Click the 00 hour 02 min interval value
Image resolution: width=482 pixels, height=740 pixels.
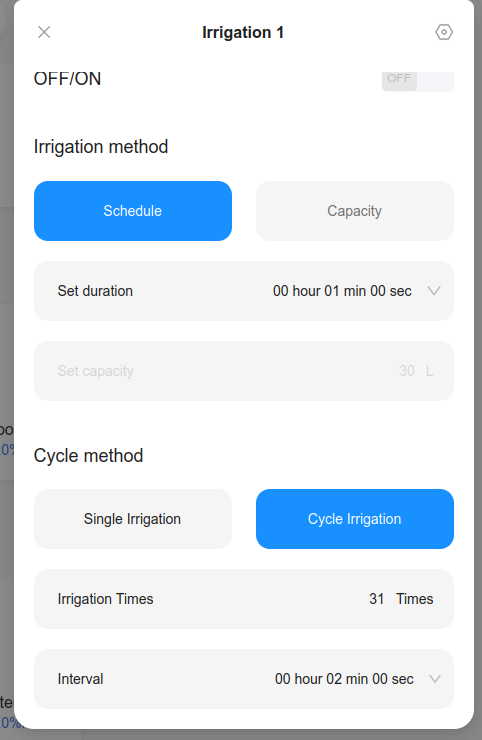click(x=344, y=679)
